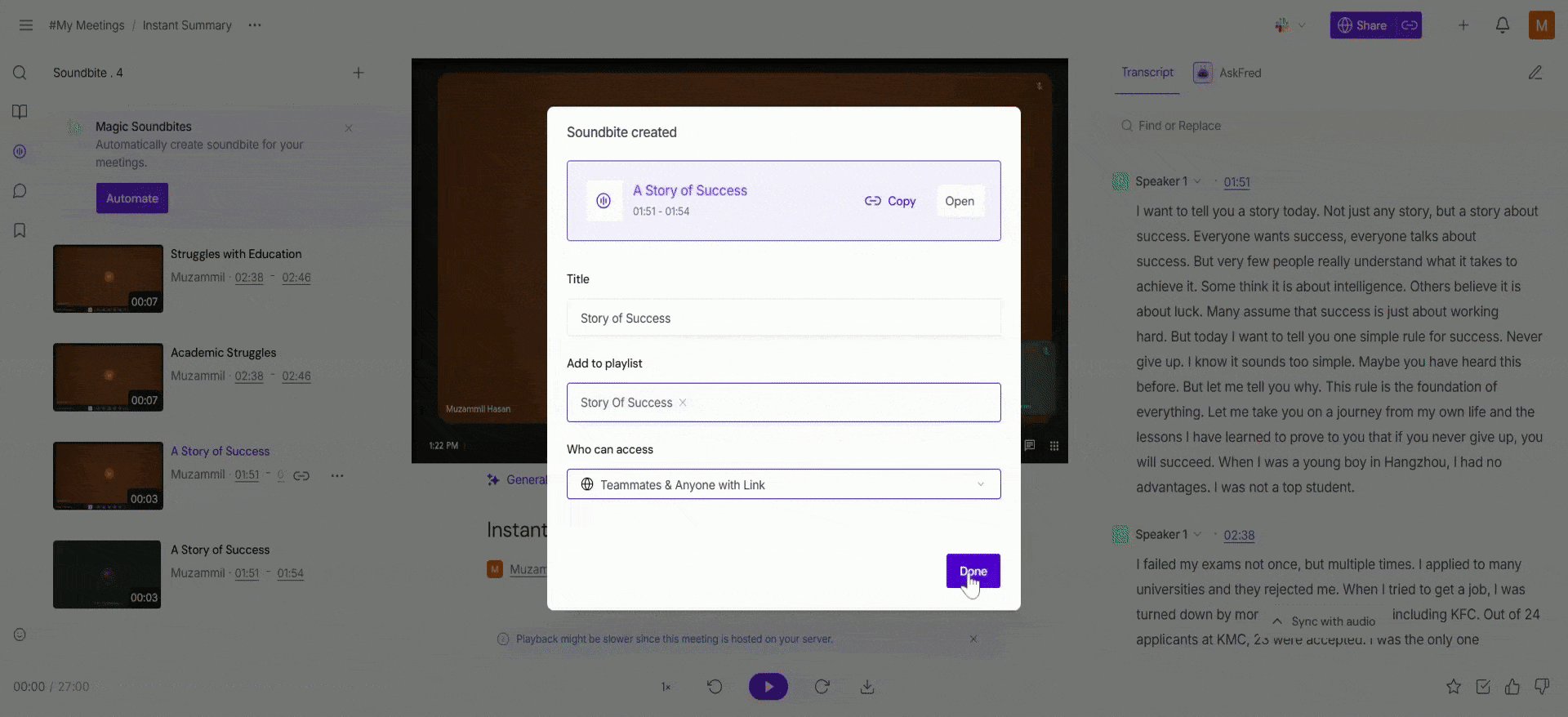The width and height of the screenshot is (1568, 717).
Task: Open three-dot menu of highlighted A Story of Success
Action: pyautogui.click(x=337, y=475)
